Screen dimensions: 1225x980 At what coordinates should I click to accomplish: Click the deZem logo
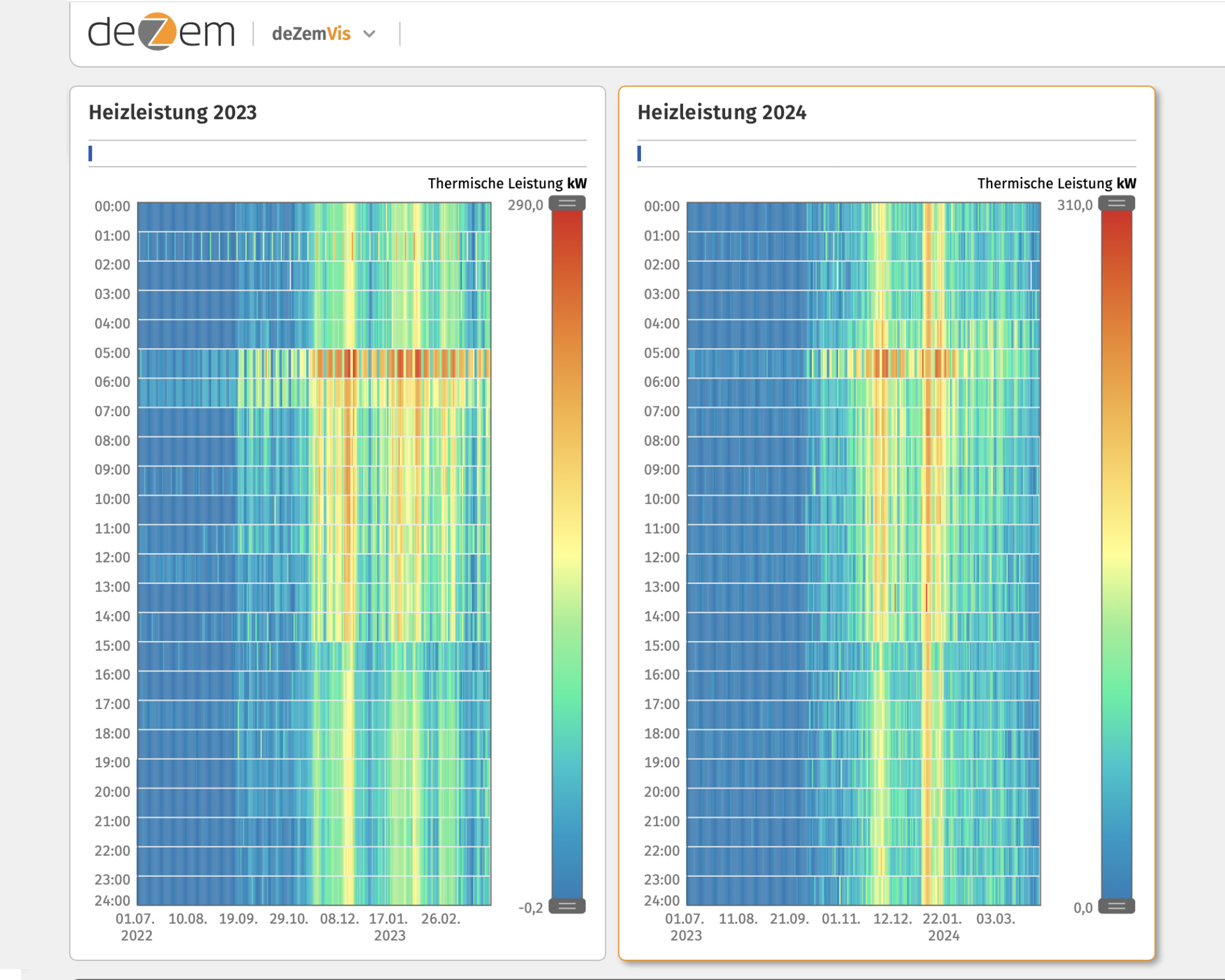(x=161, y=32)
